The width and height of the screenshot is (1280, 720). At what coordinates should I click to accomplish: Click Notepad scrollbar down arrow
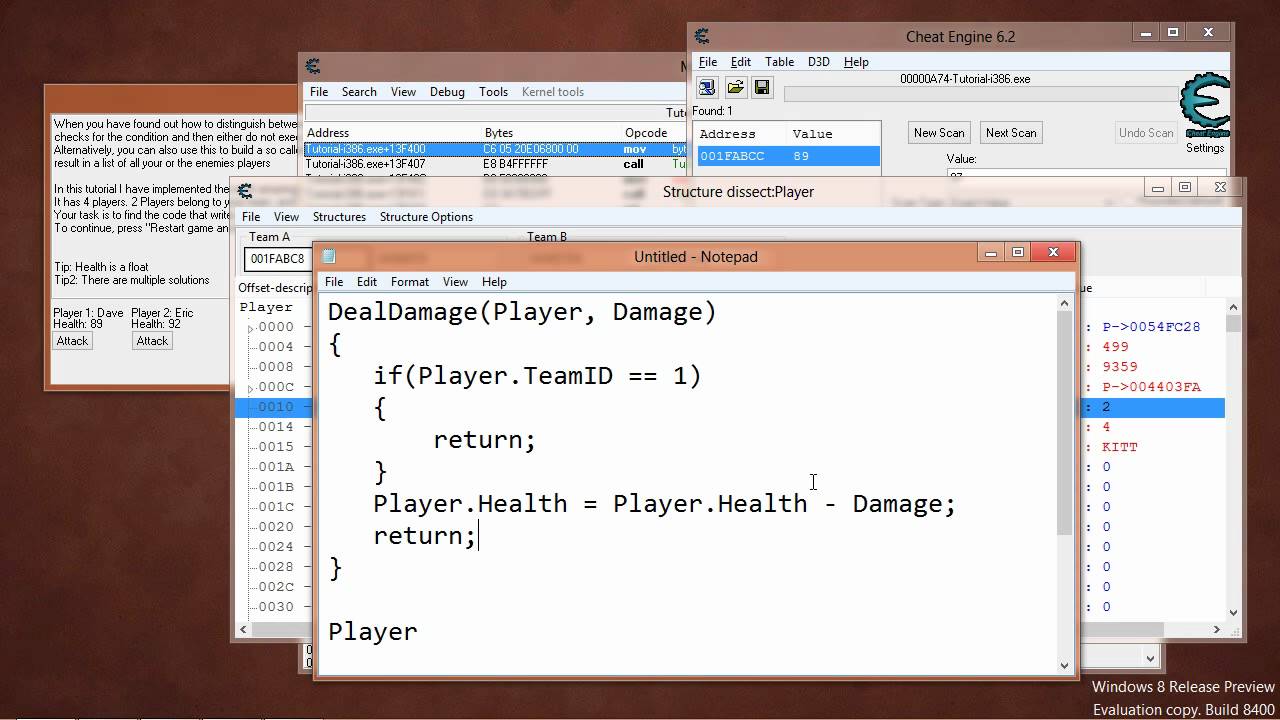(x=1064, y=664)
